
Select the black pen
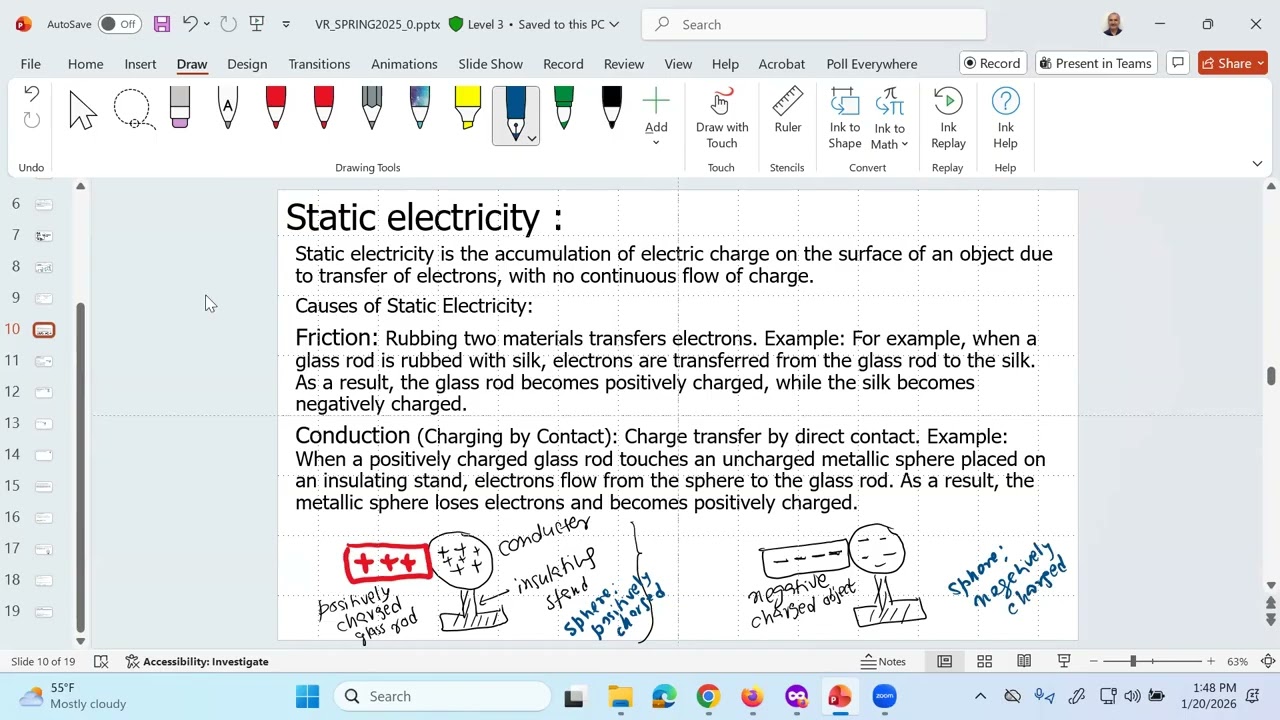click(x=612, y=108)
